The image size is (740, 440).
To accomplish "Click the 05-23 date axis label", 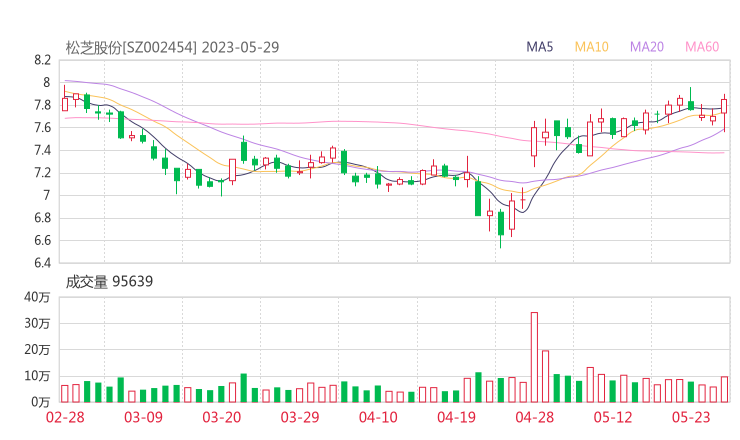I will point(691,417).
